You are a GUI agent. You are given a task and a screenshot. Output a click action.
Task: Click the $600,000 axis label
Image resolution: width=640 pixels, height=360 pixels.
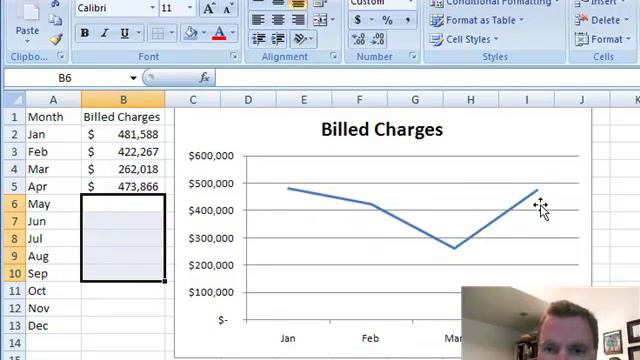211,156
